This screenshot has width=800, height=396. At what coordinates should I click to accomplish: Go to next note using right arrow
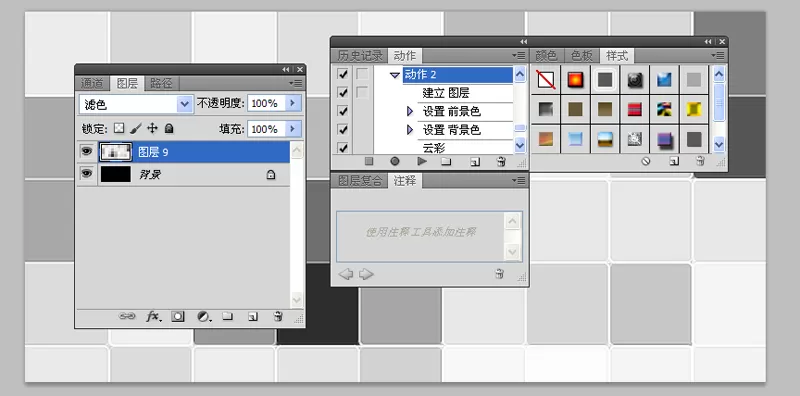[366, 275]
